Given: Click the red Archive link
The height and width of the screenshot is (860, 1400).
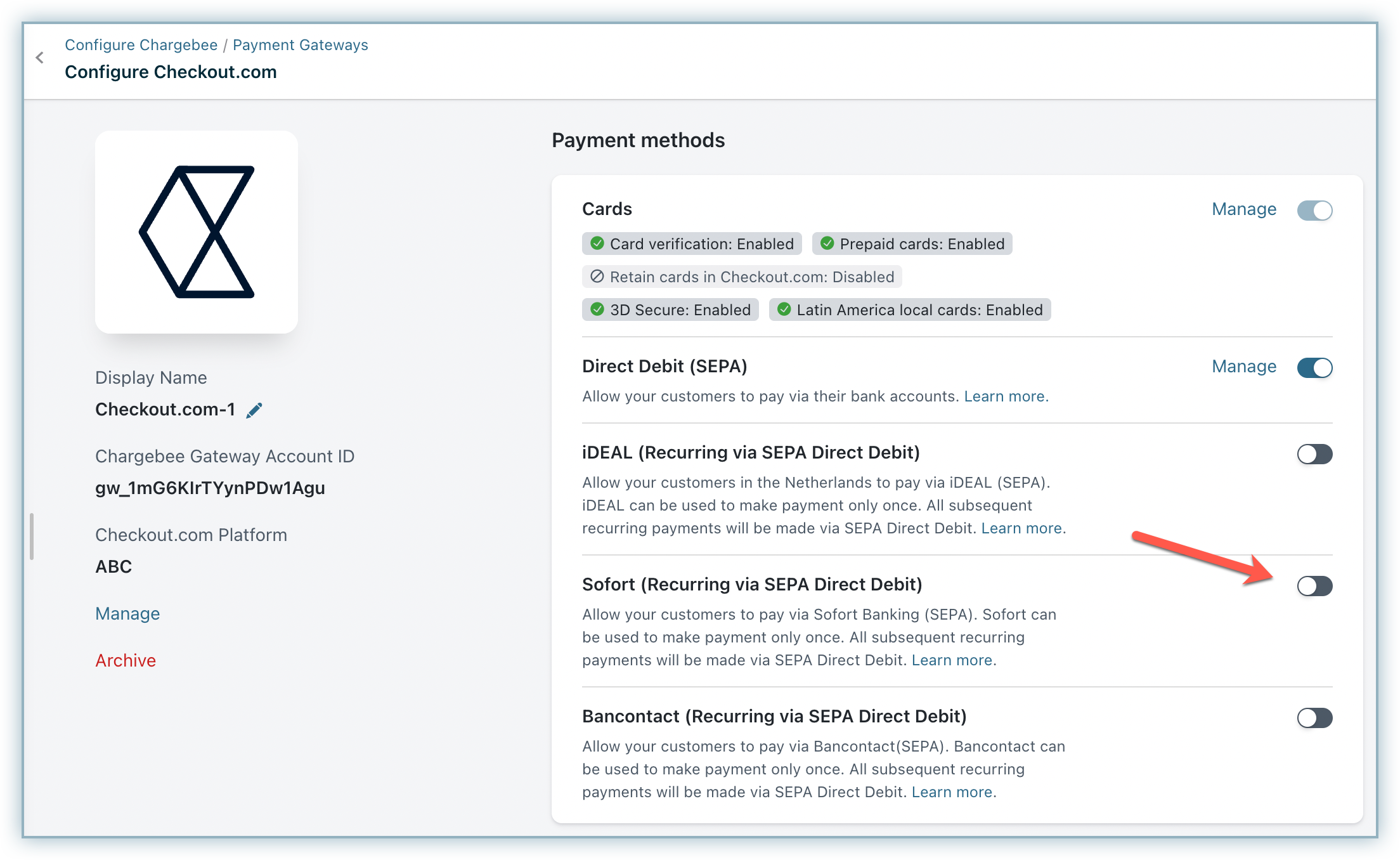Looking at the screenshot, I should (126, 660).
